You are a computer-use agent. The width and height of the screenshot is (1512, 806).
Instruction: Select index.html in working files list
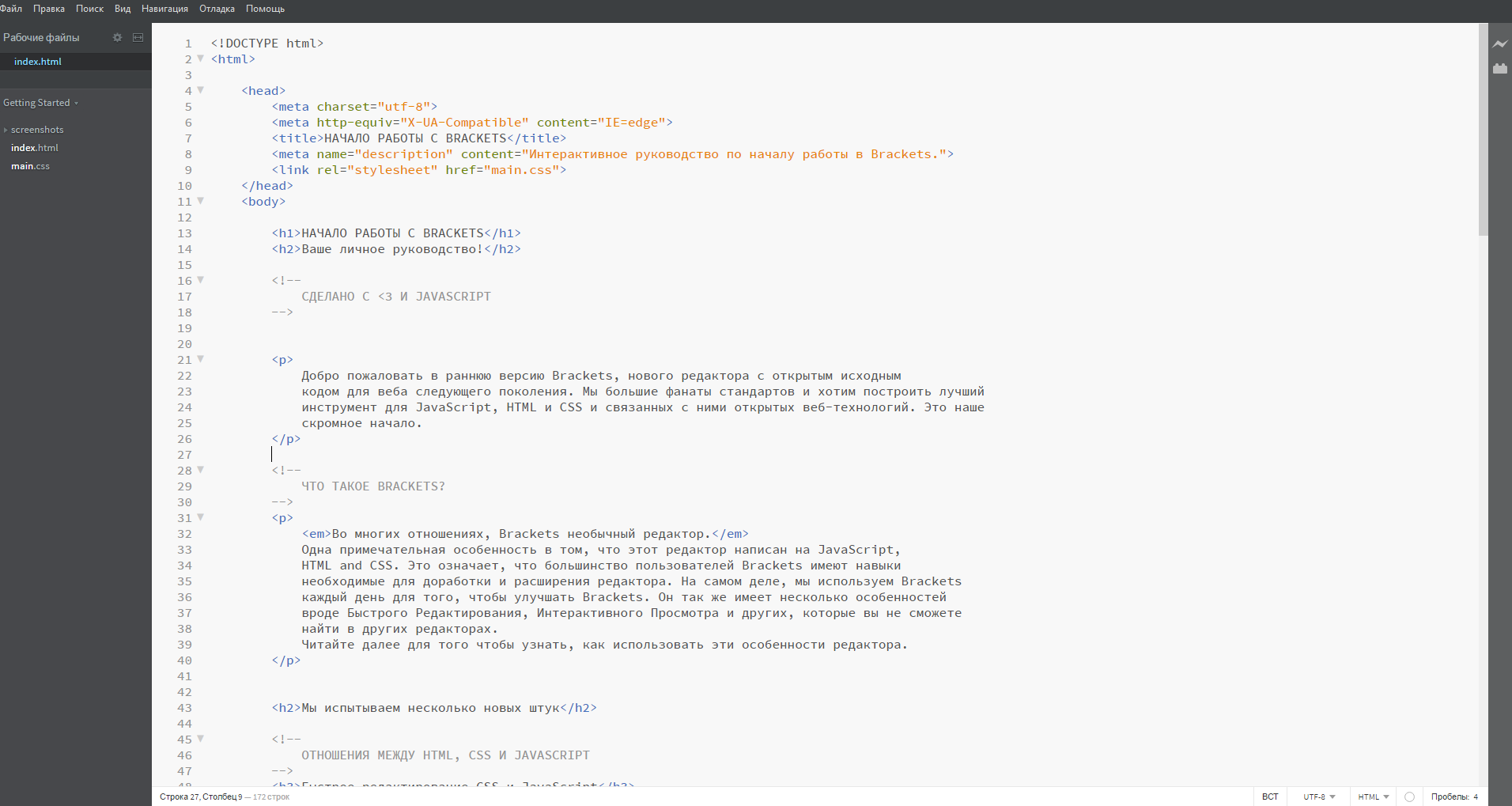coord(37,62)
